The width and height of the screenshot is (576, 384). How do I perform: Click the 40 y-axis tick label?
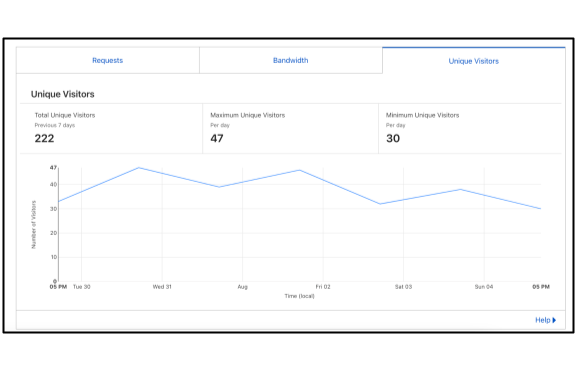tap(54, 184)
